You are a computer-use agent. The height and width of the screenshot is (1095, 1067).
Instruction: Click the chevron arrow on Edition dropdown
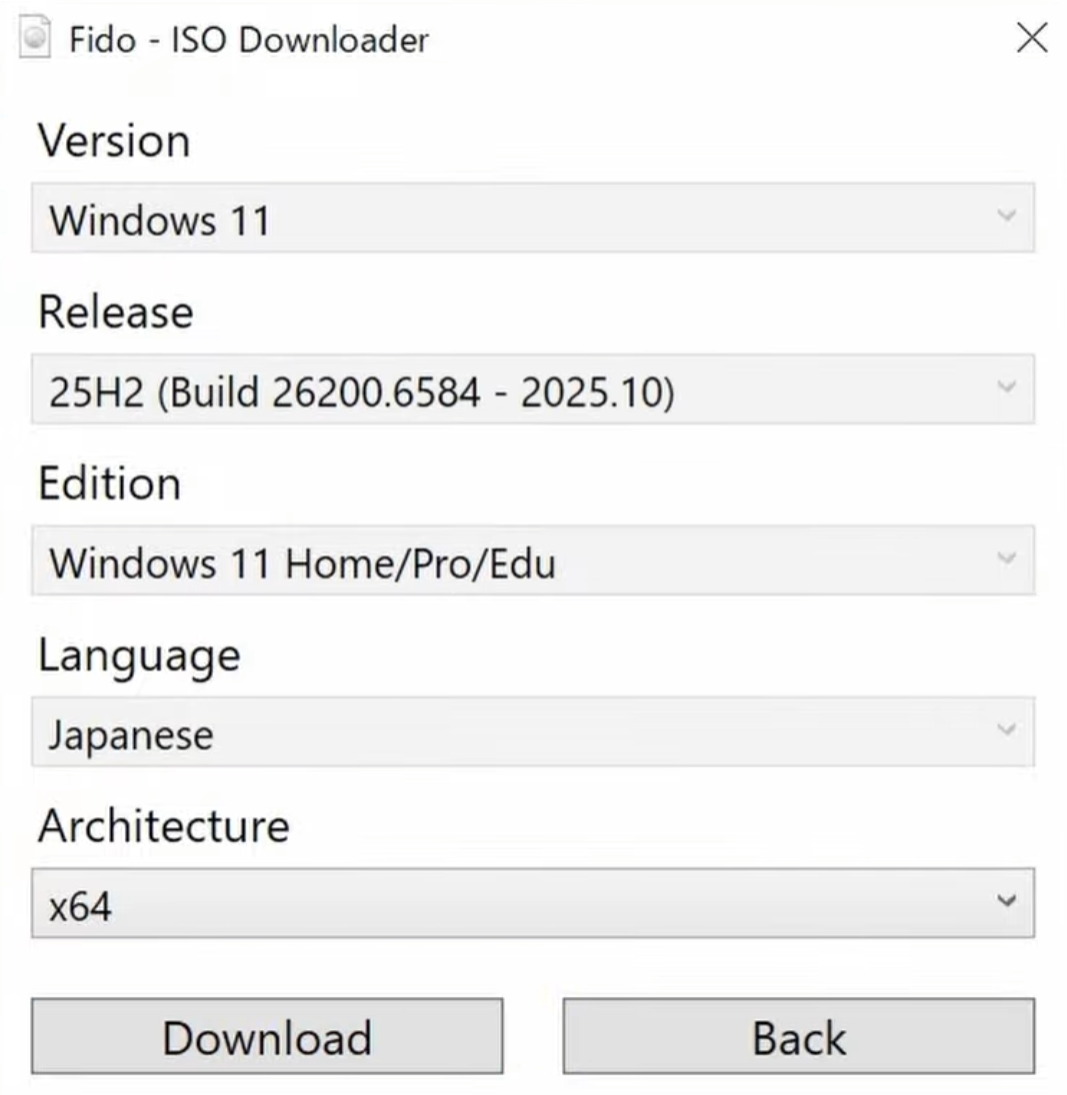(1007, 559)
